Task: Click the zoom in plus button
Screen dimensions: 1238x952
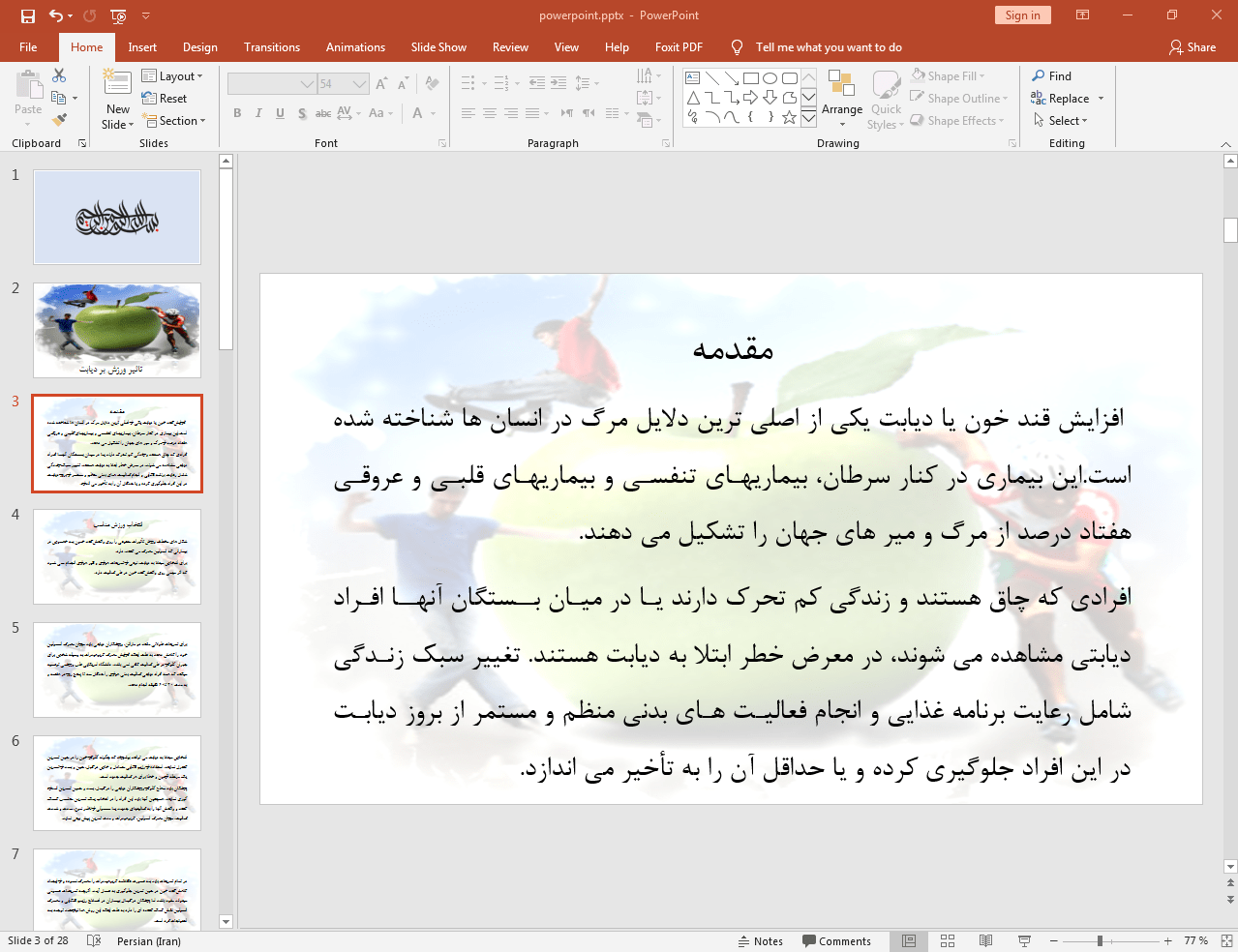Action: [1168, 941]
